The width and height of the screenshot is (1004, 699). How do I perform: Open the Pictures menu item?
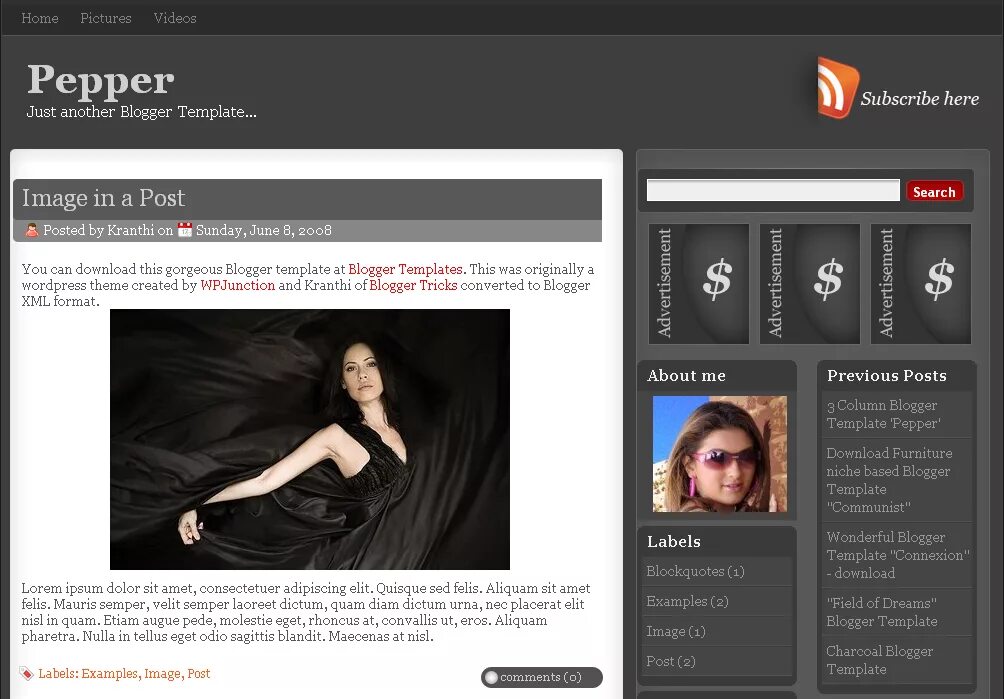pyautogui.click(x=106, y=18)
